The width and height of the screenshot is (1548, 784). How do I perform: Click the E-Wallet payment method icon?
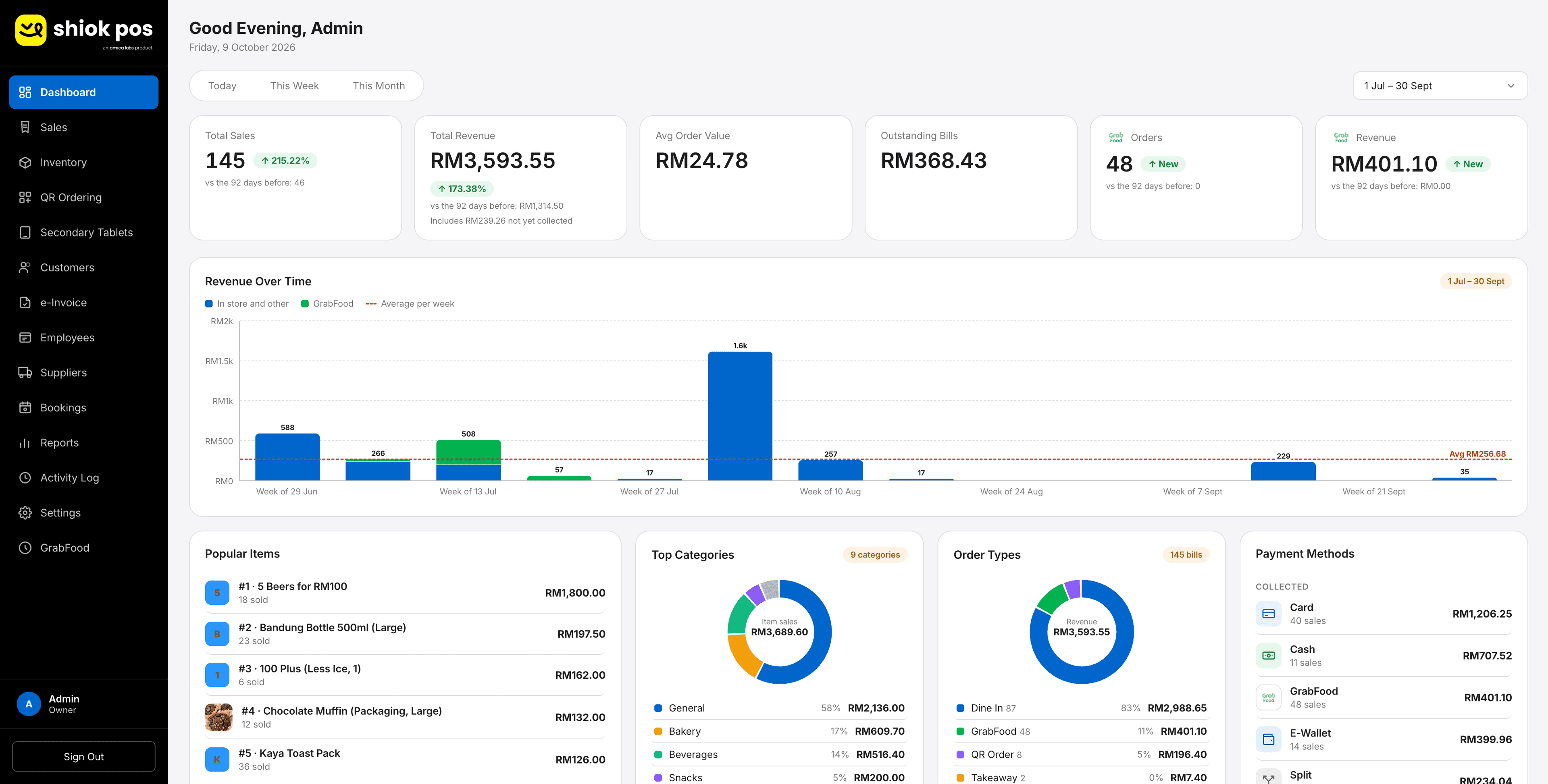coord(1269,739)
